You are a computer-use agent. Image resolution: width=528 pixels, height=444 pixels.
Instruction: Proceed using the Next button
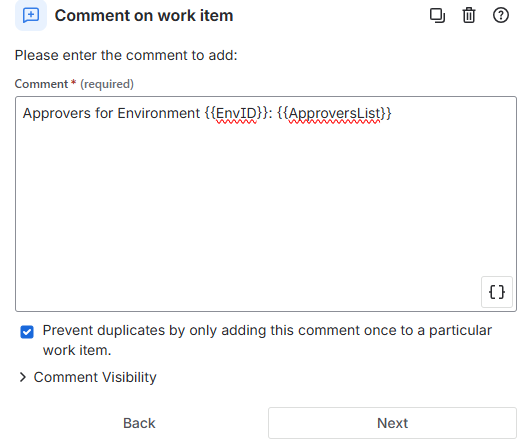392,423
